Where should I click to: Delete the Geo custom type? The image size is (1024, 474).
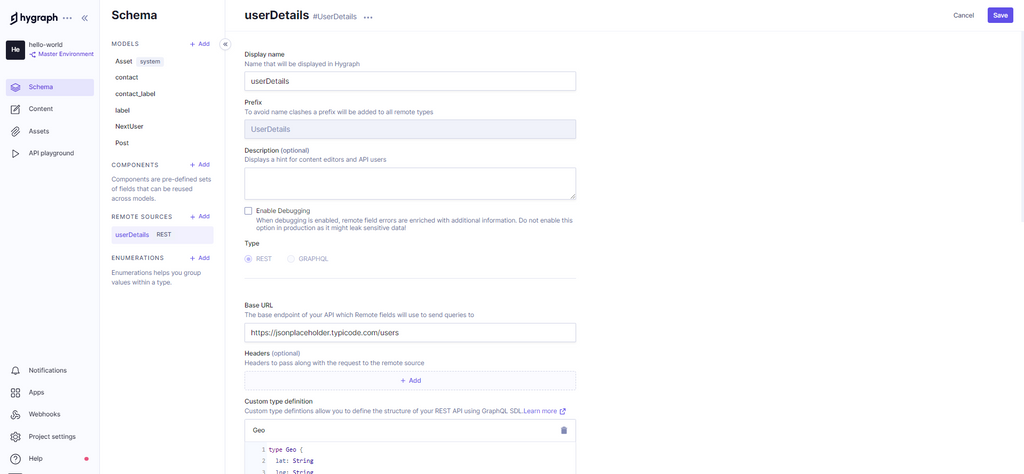(x=564, y=430)
